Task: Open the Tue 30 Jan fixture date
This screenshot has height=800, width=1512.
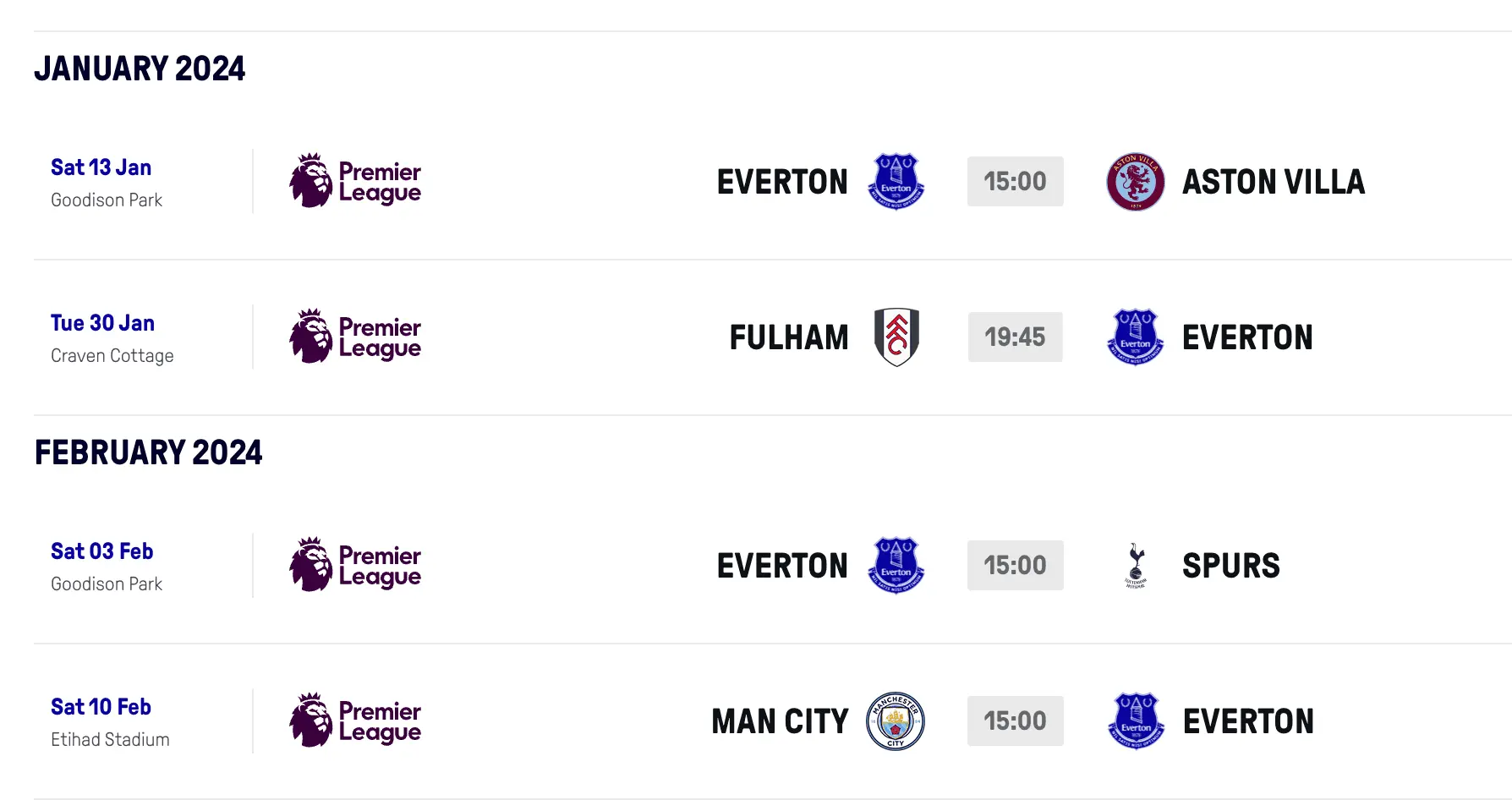Action: pos(102,323)
